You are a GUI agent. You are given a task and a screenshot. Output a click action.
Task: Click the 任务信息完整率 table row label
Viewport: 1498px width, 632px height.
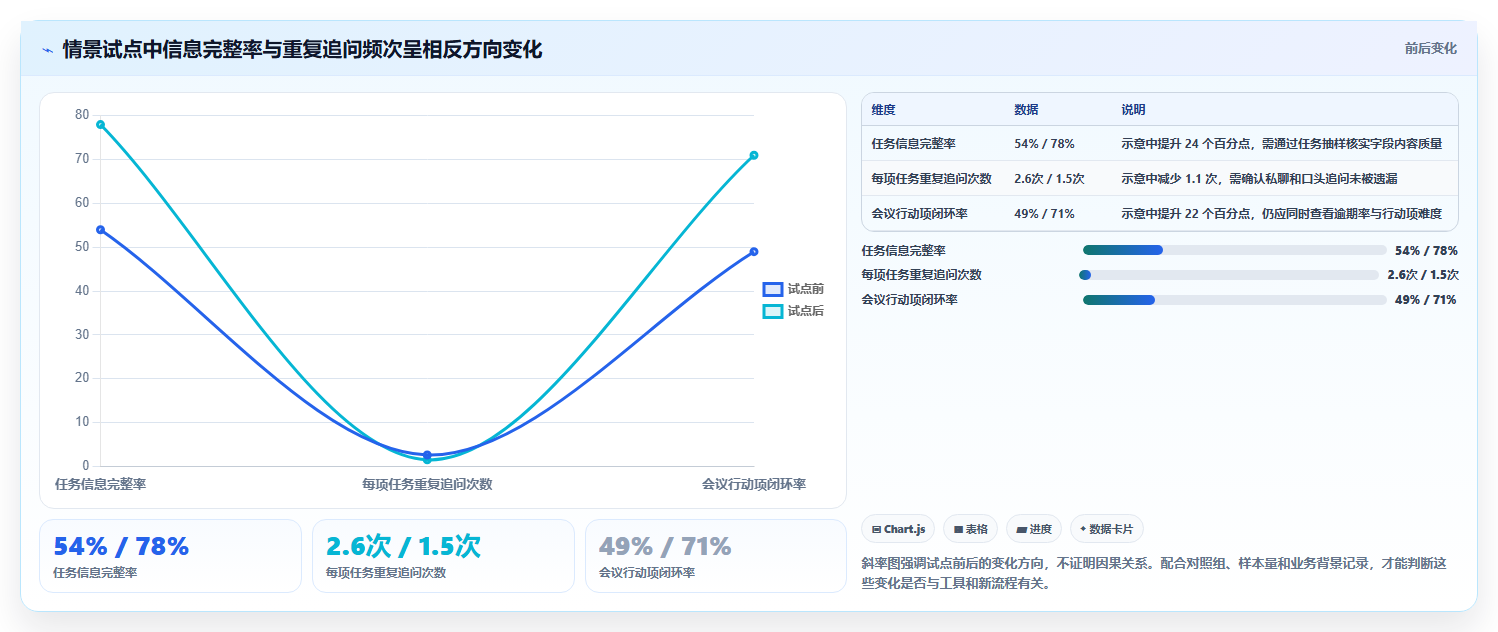[913, 144]
